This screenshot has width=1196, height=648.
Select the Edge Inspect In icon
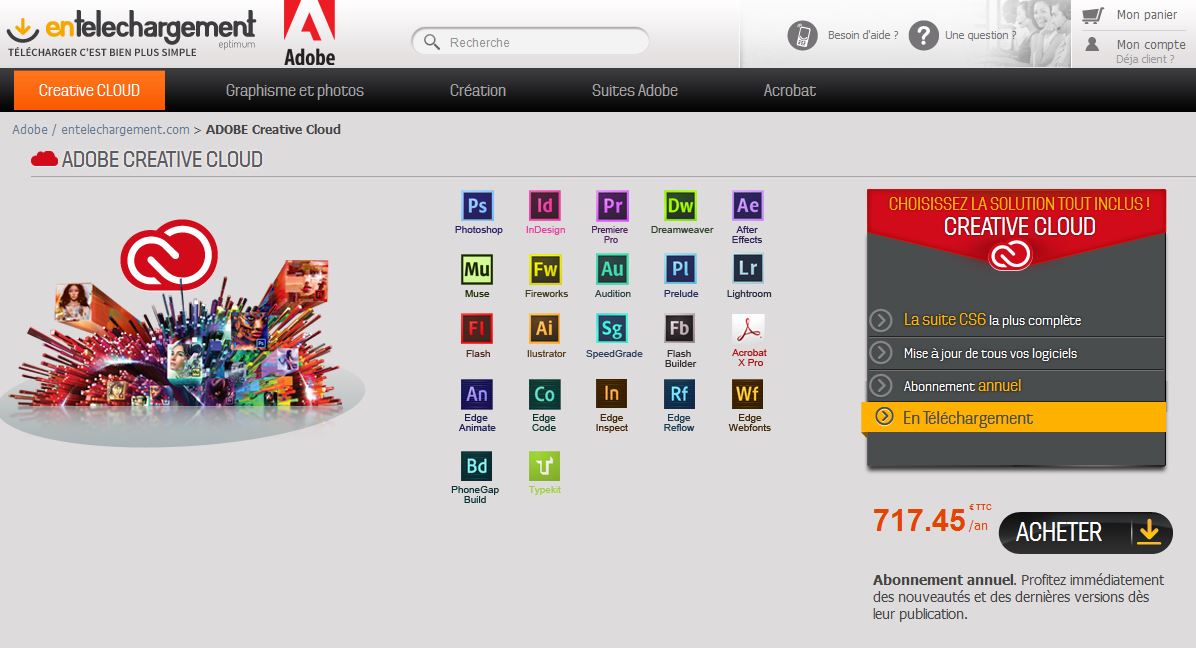(612, 394)
